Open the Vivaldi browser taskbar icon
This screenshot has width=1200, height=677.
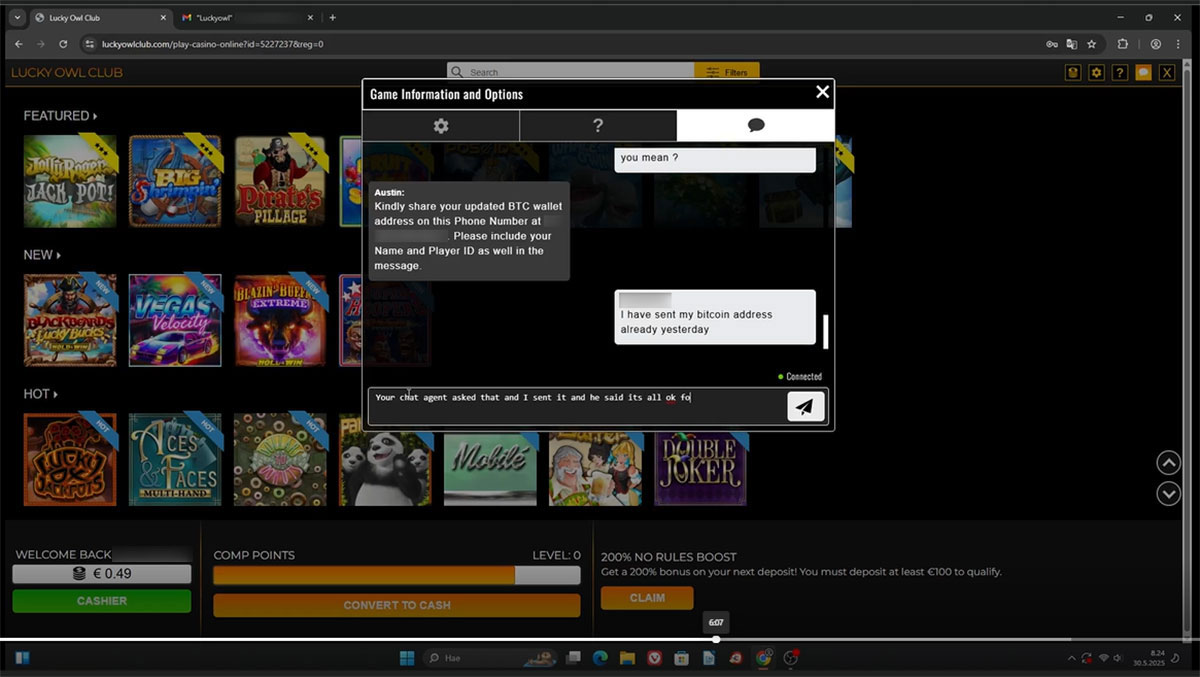coord(654,658)
